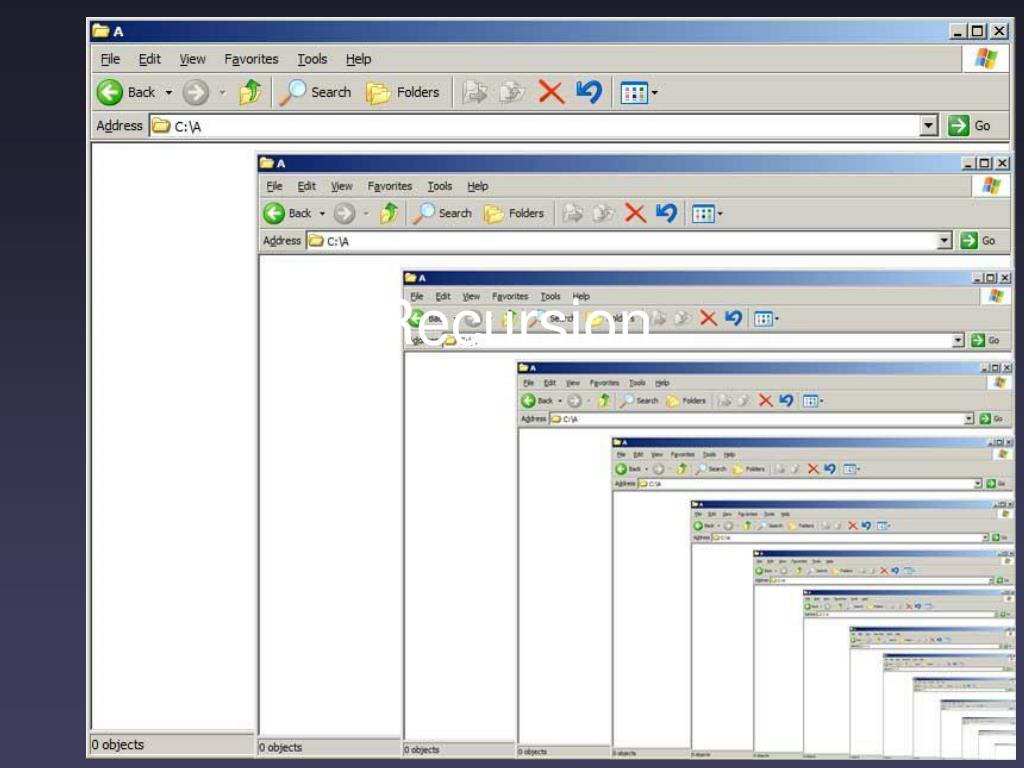Open Forward history dropdown in outermost window

point(222,93)
